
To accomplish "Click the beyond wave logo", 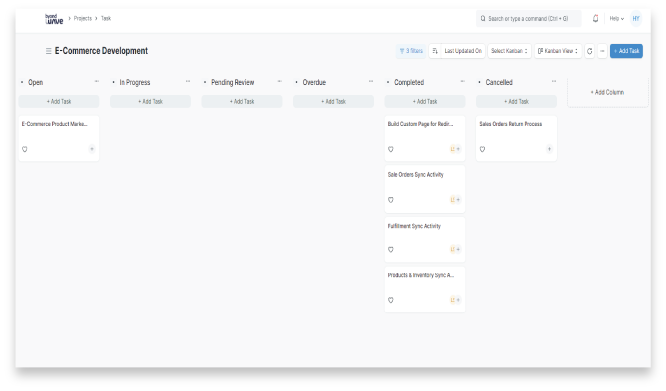I will (54, 19).
